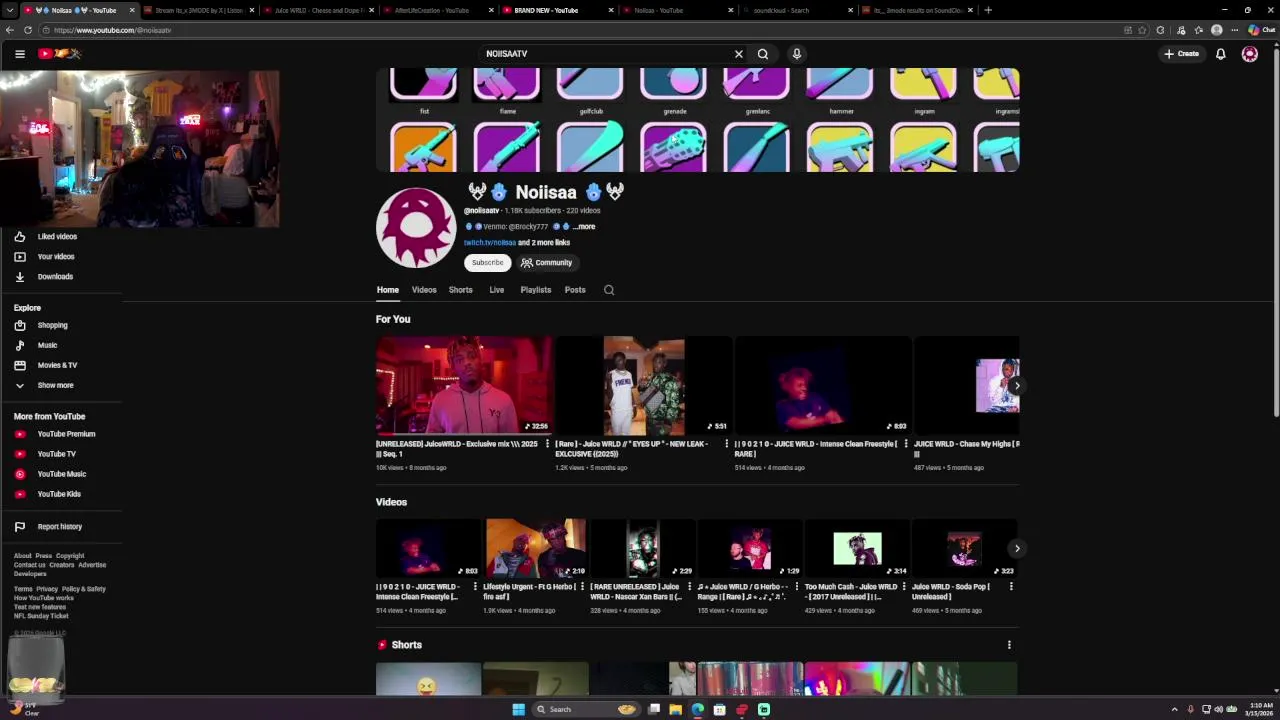Select the channel Live tab

point(496,290)
